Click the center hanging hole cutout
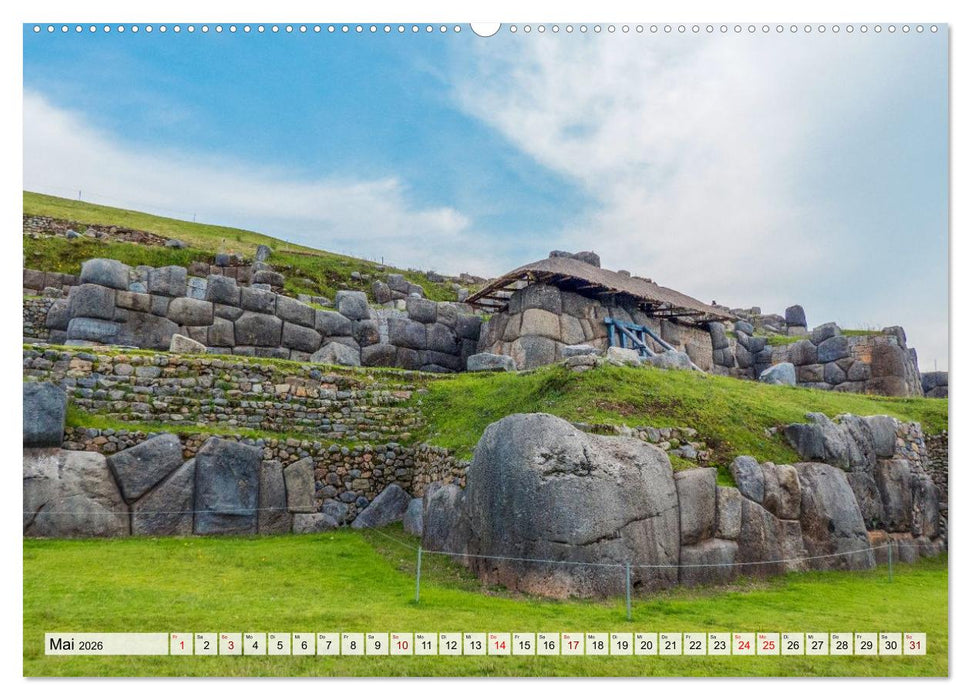Image resolution: width=971 pixels, height=700 pixels. (x=486, y=27)
